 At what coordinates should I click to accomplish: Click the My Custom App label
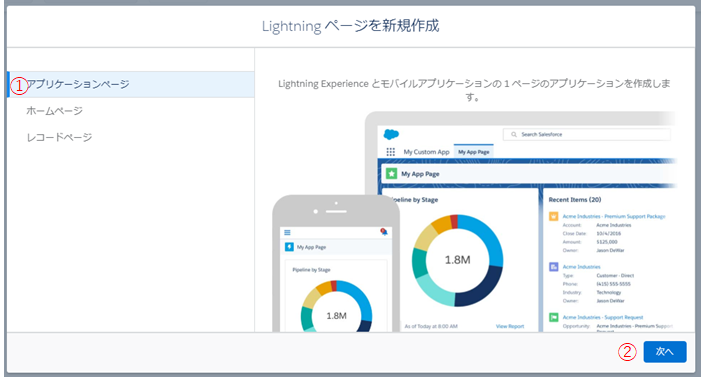[427, 152]
